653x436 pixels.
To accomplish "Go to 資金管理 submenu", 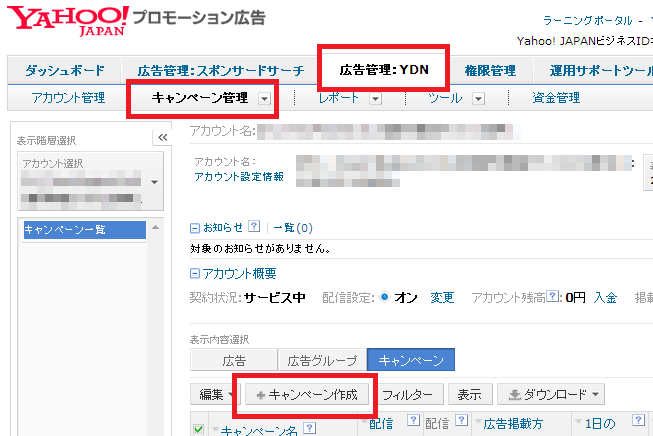I will 556,97.
